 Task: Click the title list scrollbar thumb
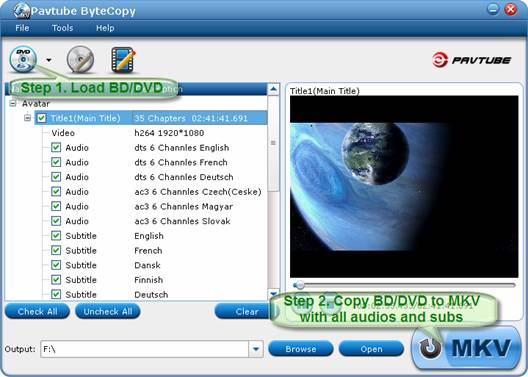(273, 143)
